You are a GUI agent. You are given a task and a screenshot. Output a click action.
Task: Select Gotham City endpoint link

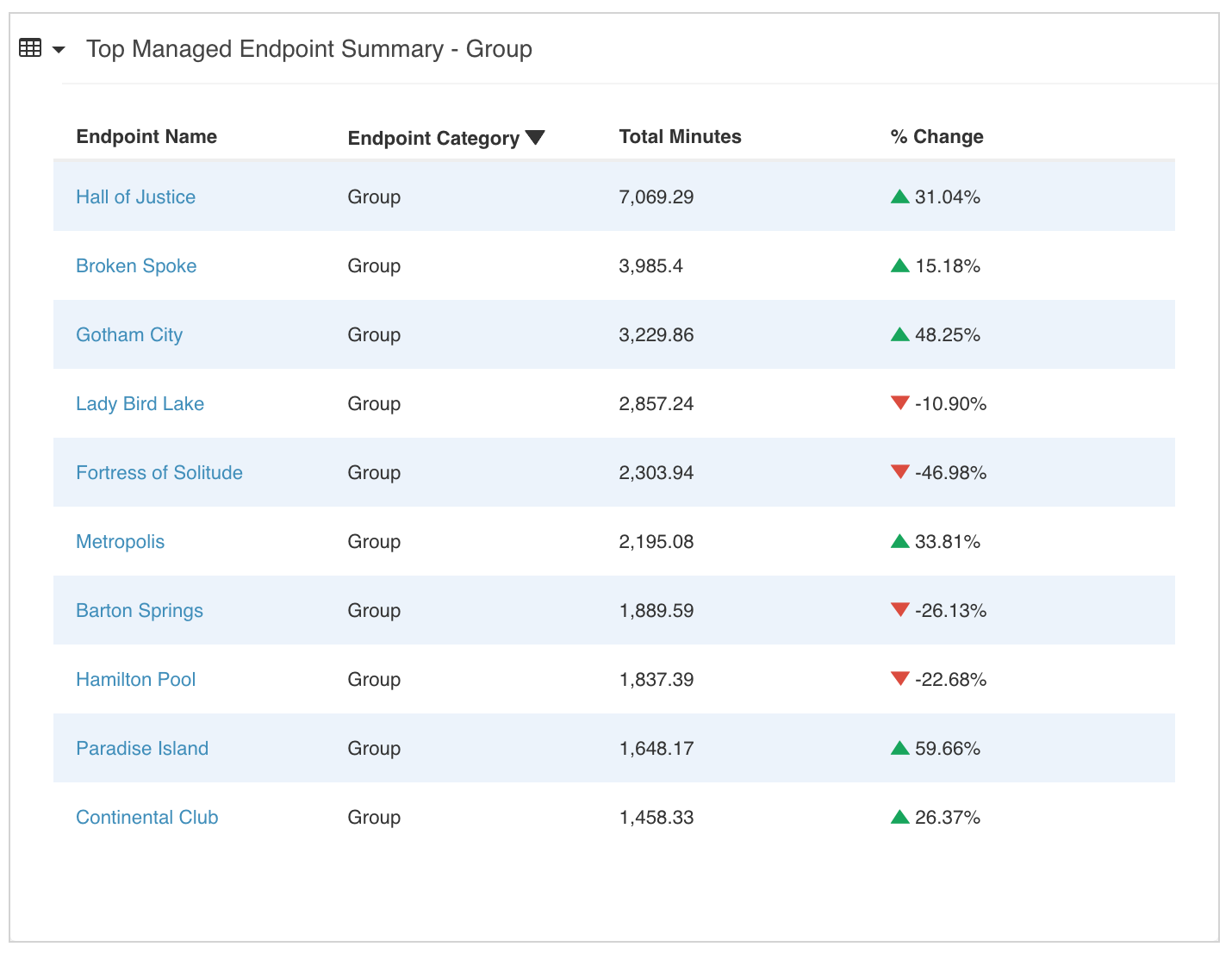[x=129, y=334]
